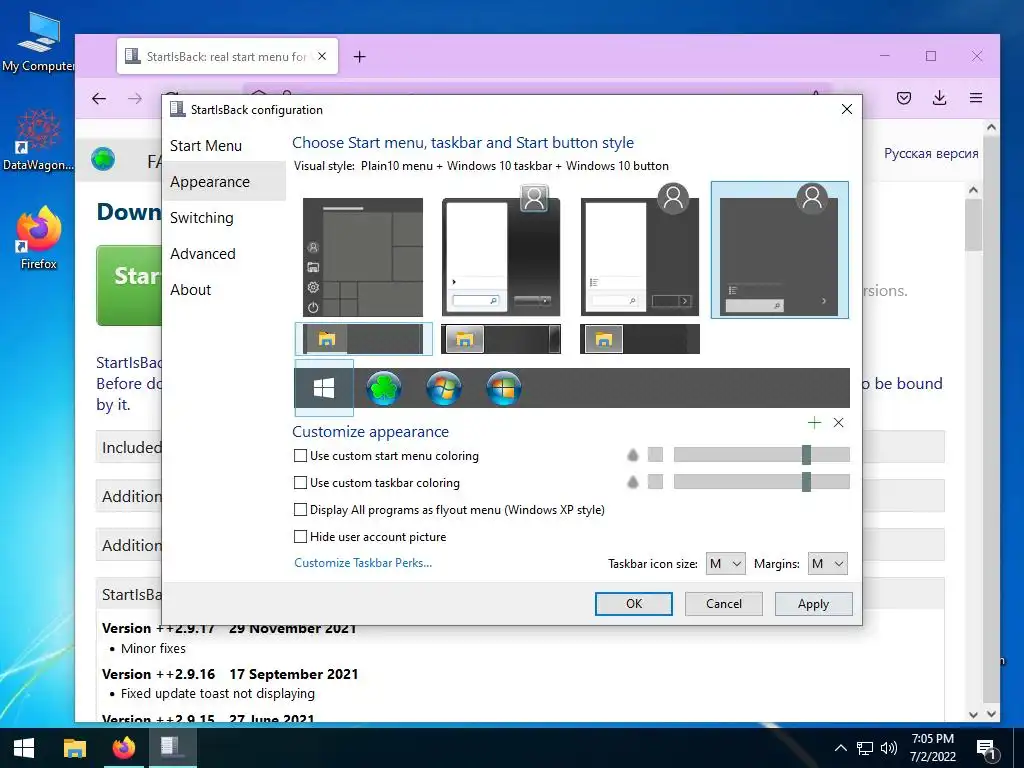The width and height of the screenshot is (1024, 768).
Task: Select the Plain10 dark Start menu style
Action: [x=780, y=250]
